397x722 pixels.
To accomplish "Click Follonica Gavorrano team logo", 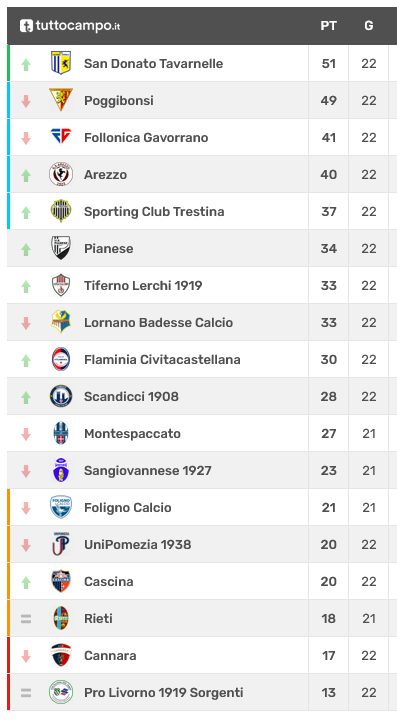I will 61,137.
